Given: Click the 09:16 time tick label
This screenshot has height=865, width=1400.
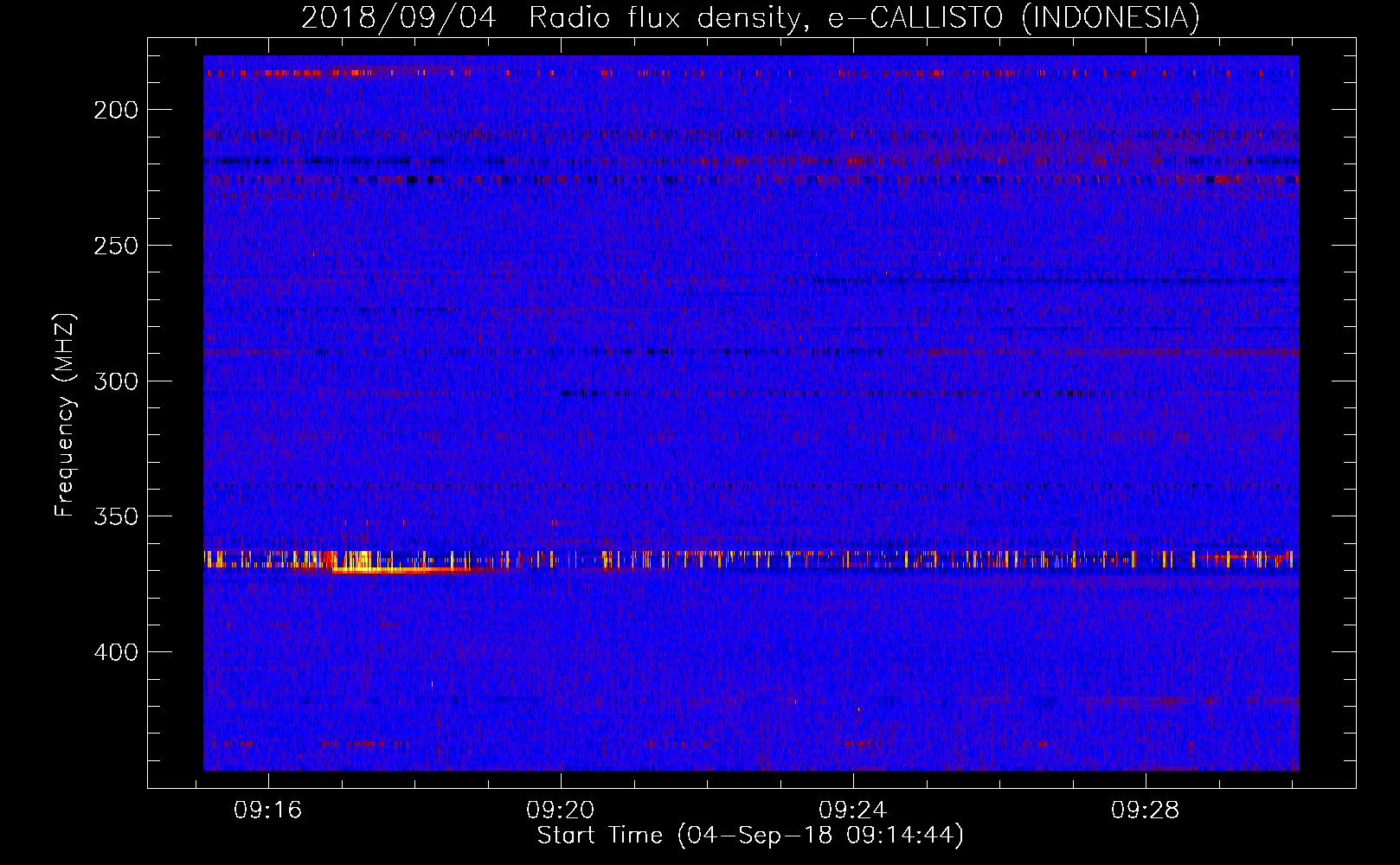Looking at the screenshot, I should 268,811.
